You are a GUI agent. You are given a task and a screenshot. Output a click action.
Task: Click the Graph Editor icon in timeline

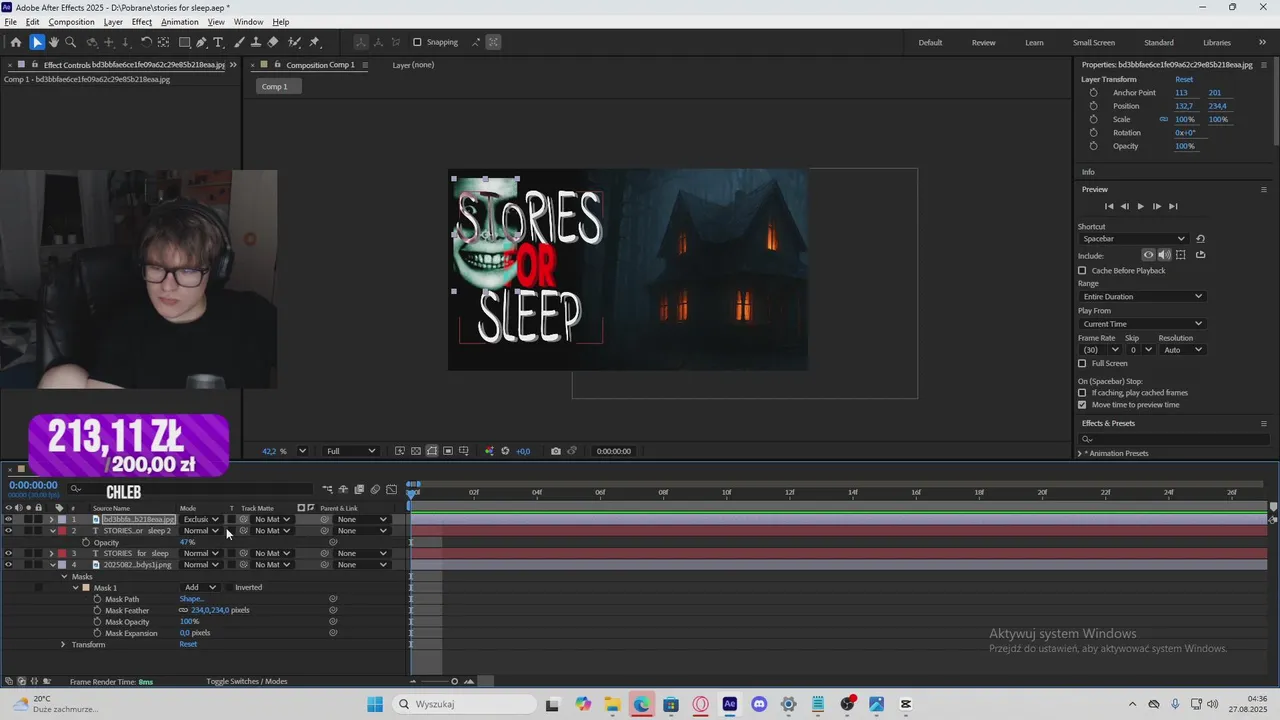point(391,489)
